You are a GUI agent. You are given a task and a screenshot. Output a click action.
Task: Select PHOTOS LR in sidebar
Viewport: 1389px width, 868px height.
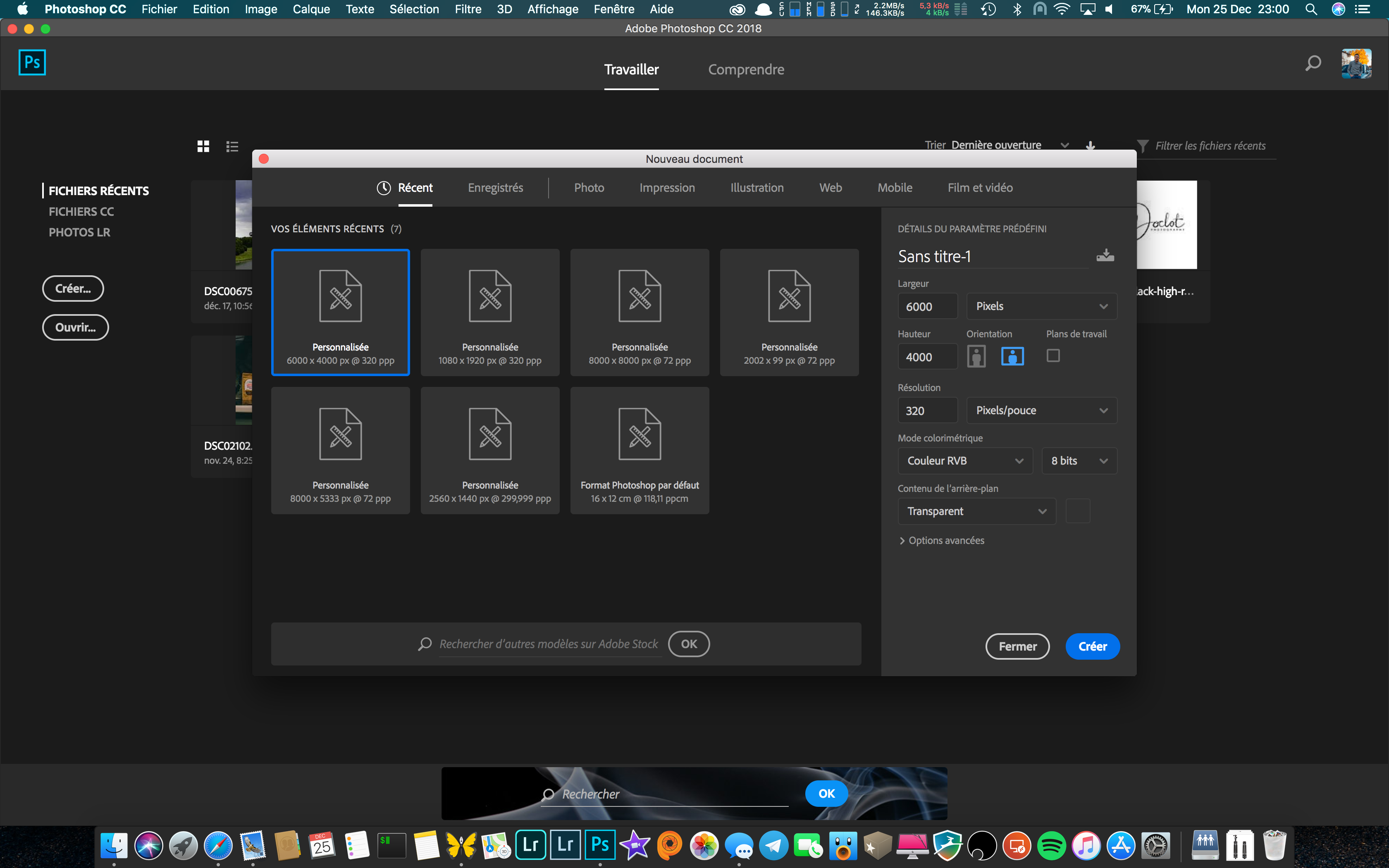tap(79, 232)
